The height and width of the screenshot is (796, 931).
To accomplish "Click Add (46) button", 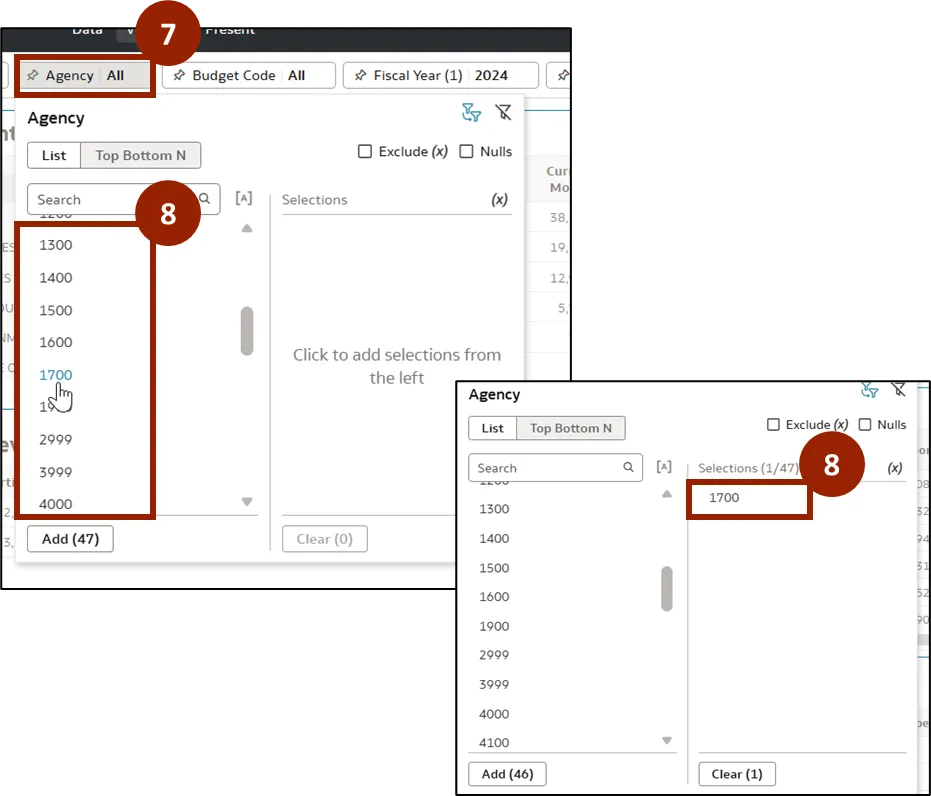I will [508, 774].
